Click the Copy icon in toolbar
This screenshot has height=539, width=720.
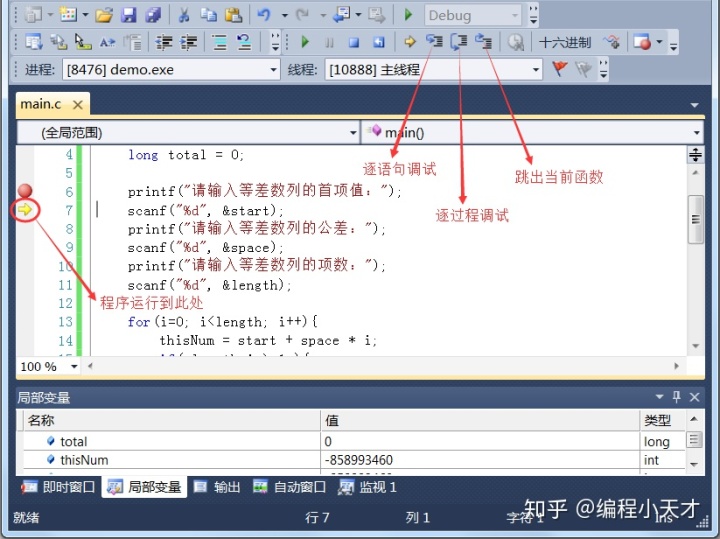click(208, 15)
